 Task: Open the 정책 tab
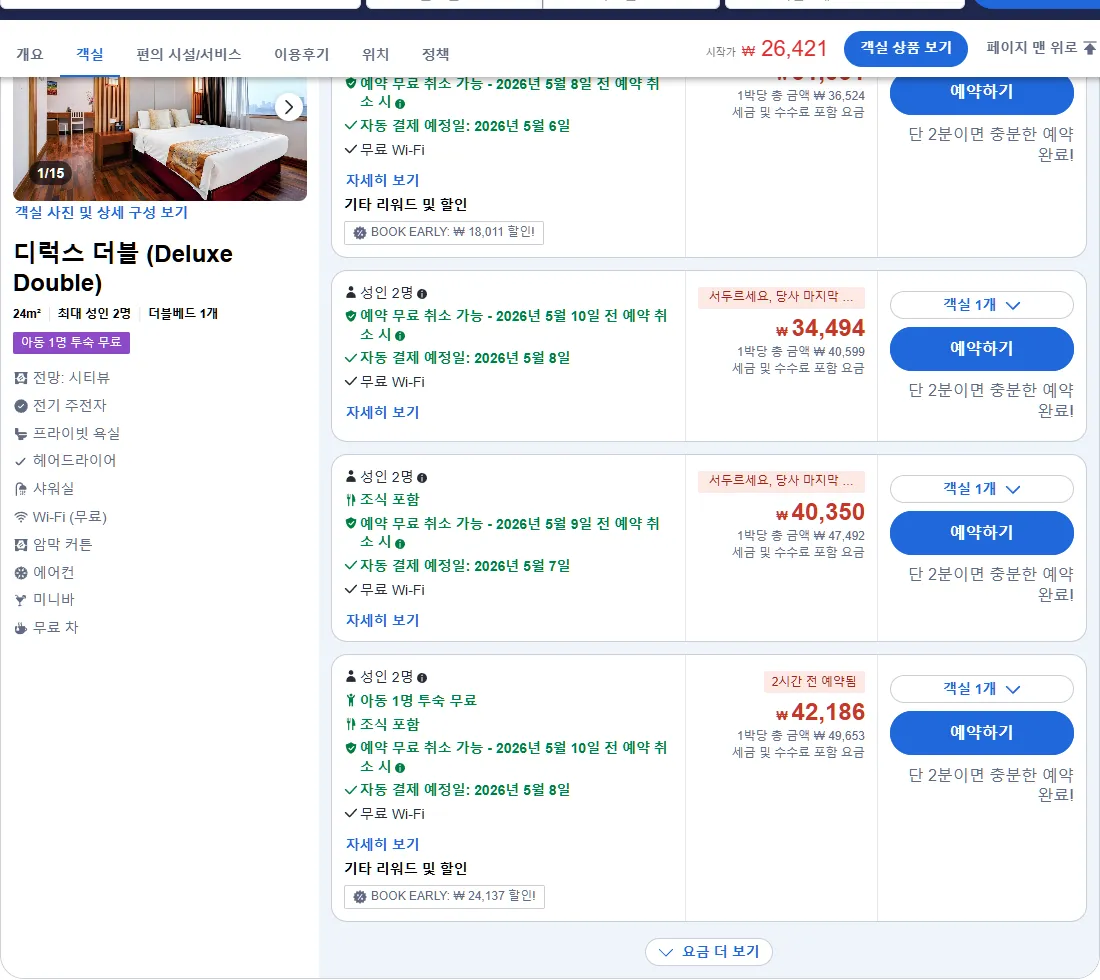tap(436, 54)
